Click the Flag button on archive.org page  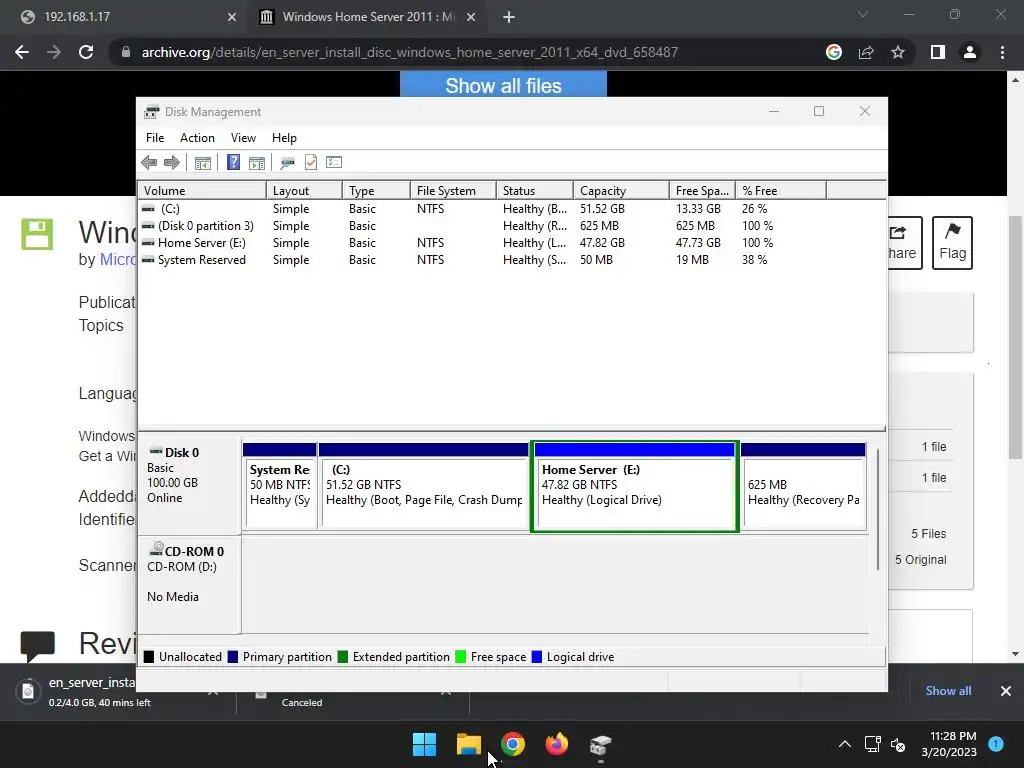pyautogui.click(x=952, y=242)
